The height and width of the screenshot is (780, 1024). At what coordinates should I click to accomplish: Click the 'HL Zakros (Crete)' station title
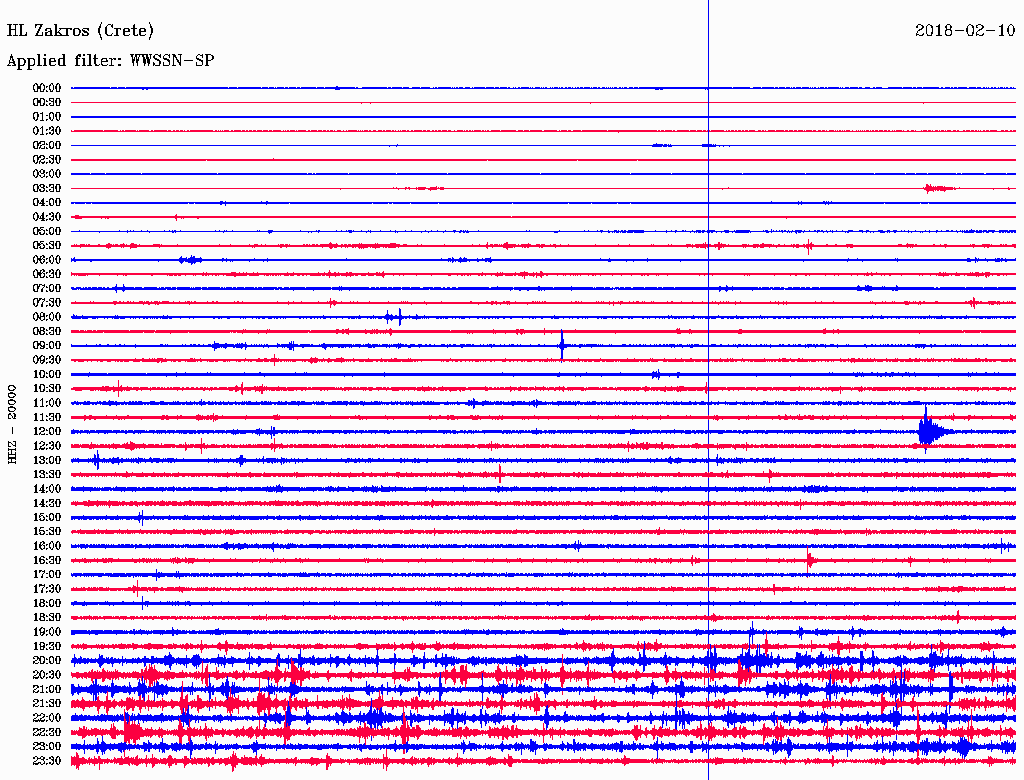[x=80, y=30]
